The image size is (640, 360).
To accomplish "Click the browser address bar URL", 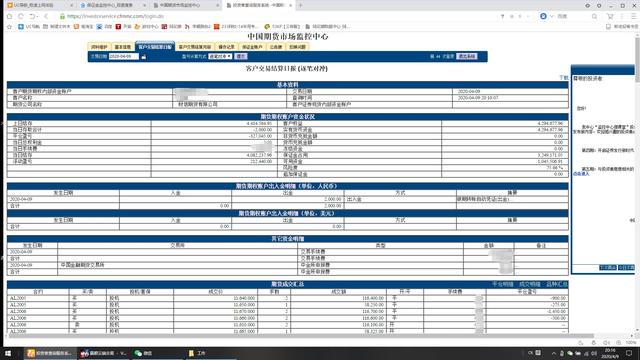I will (115, 16).
